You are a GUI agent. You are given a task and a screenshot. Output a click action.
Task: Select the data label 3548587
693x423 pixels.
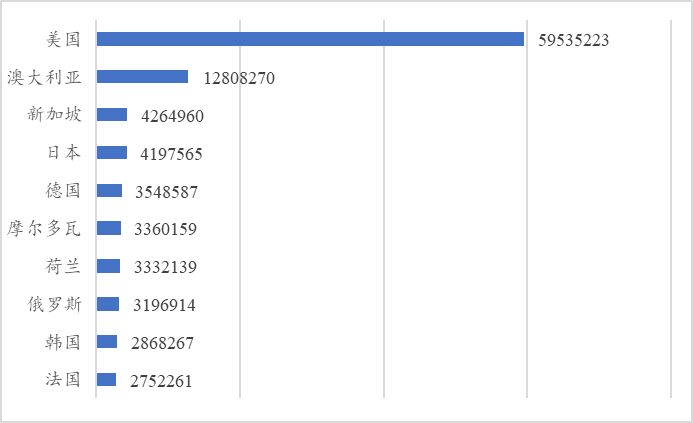[166, 192]
